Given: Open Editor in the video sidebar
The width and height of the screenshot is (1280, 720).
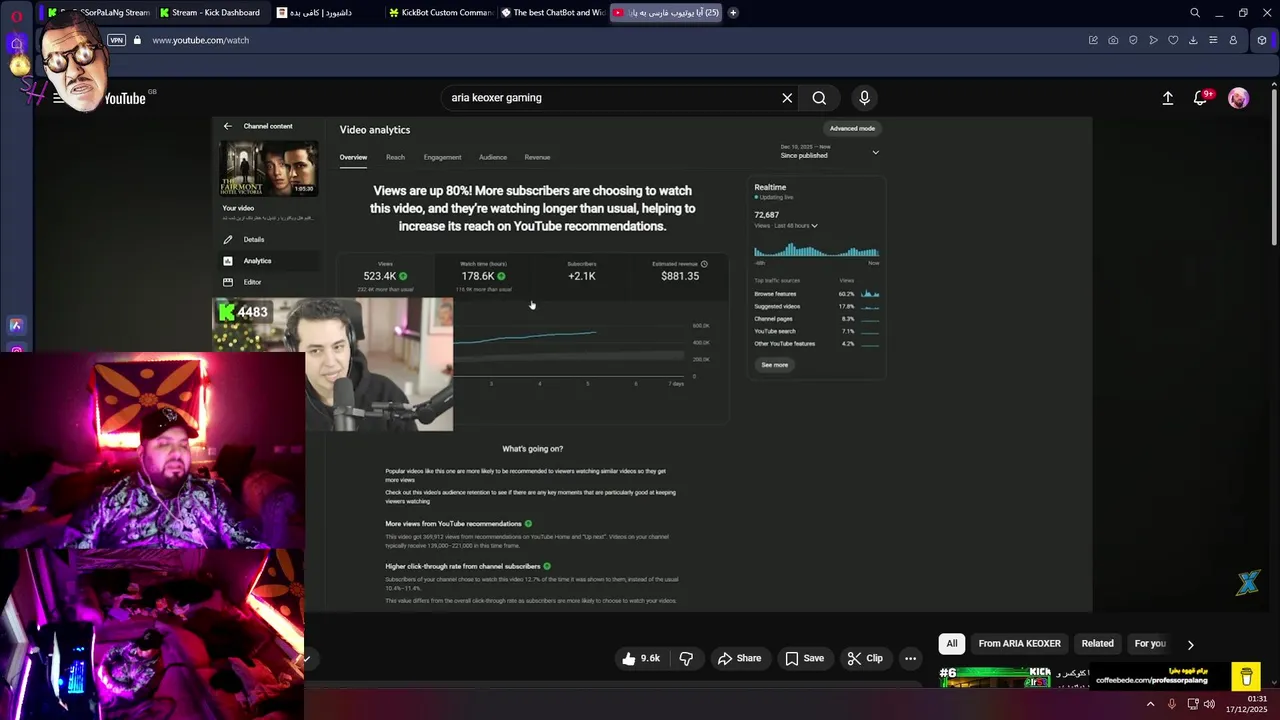Looking at the screenshot, I should pyautogui.click(x=252, y=282).
